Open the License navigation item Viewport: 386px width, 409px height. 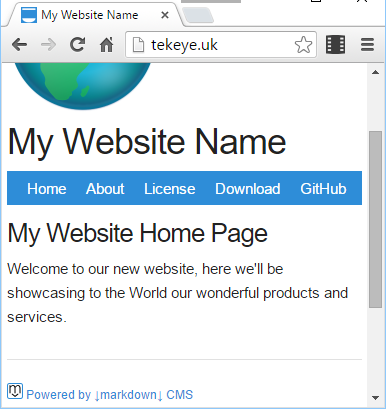[x=170, y=189]
